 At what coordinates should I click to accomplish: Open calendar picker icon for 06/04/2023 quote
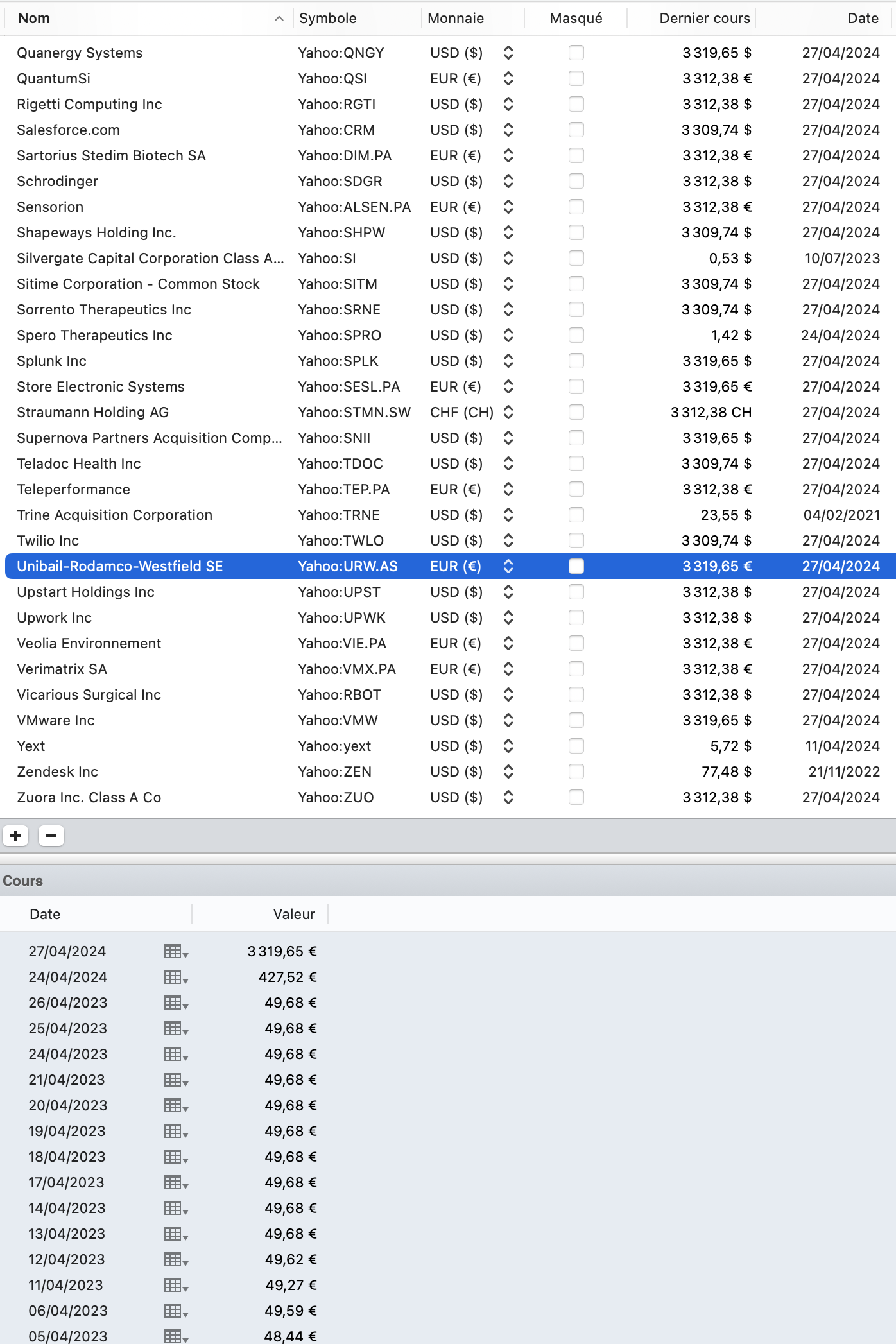click(176, 1311)
